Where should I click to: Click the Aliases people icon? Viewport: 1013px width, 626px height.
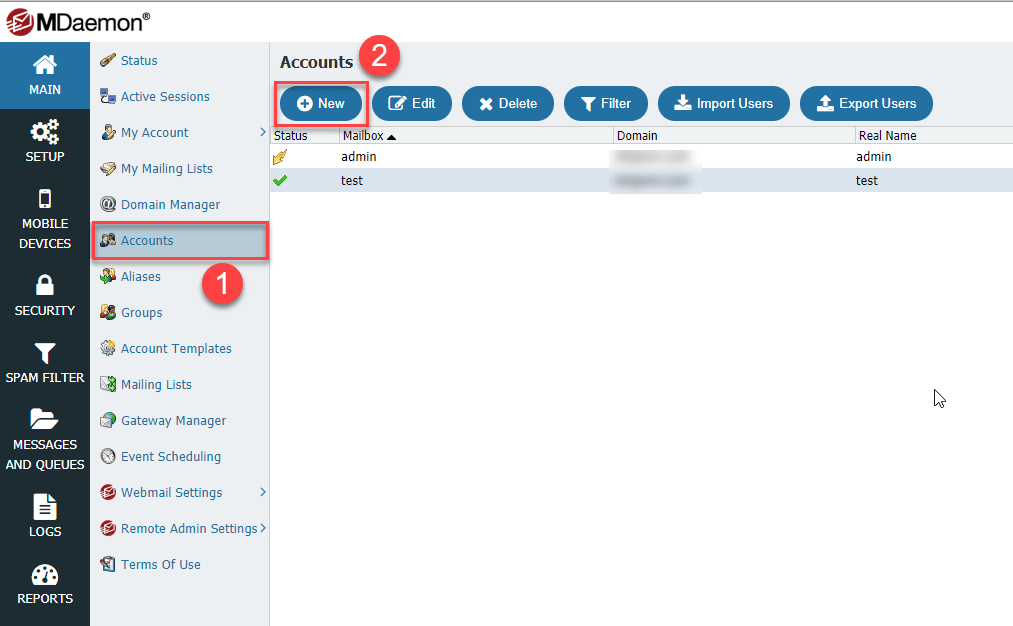(108, 276)
